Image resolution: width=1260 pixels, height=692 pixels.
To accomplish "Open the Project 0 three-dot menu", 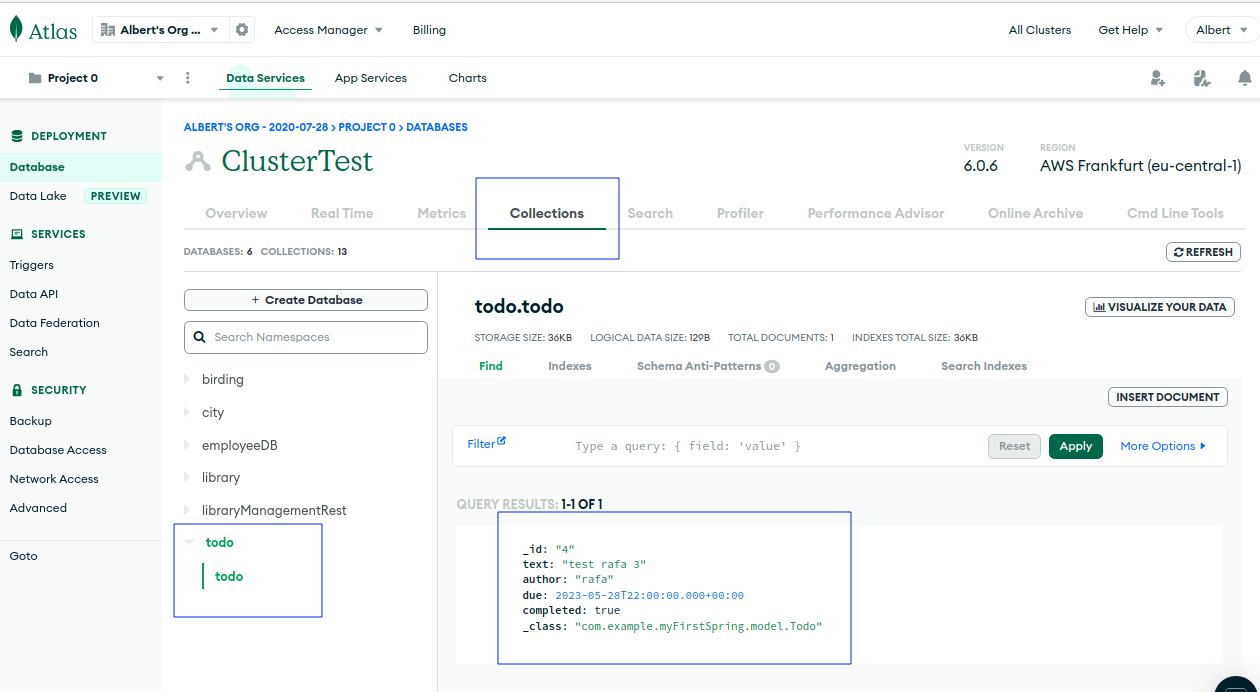I will click(188, 78).
